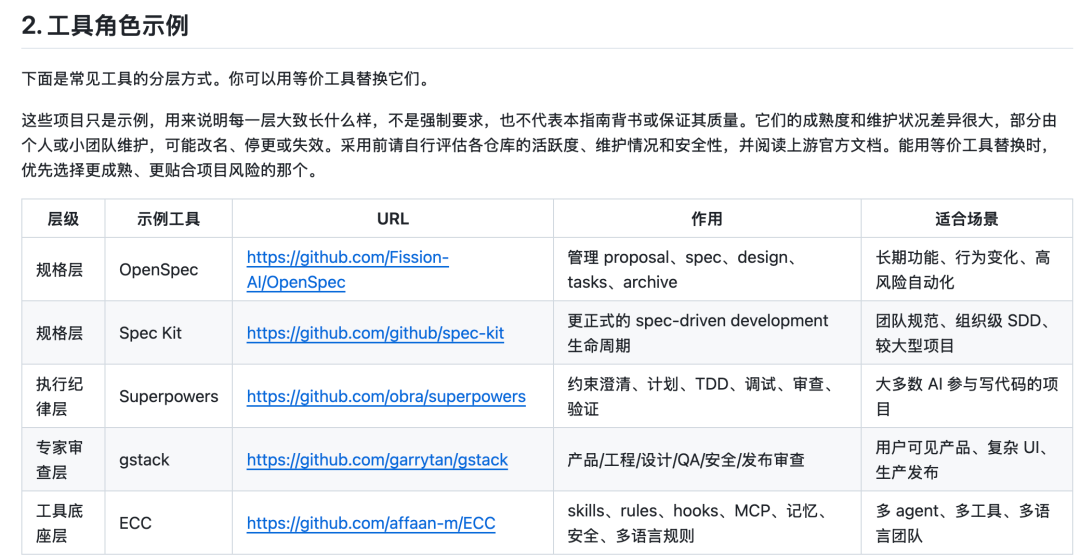The image size is (1080, 560).
Task: Open the affaan-m/ECC GitHub link
Action: click(371, 523)
